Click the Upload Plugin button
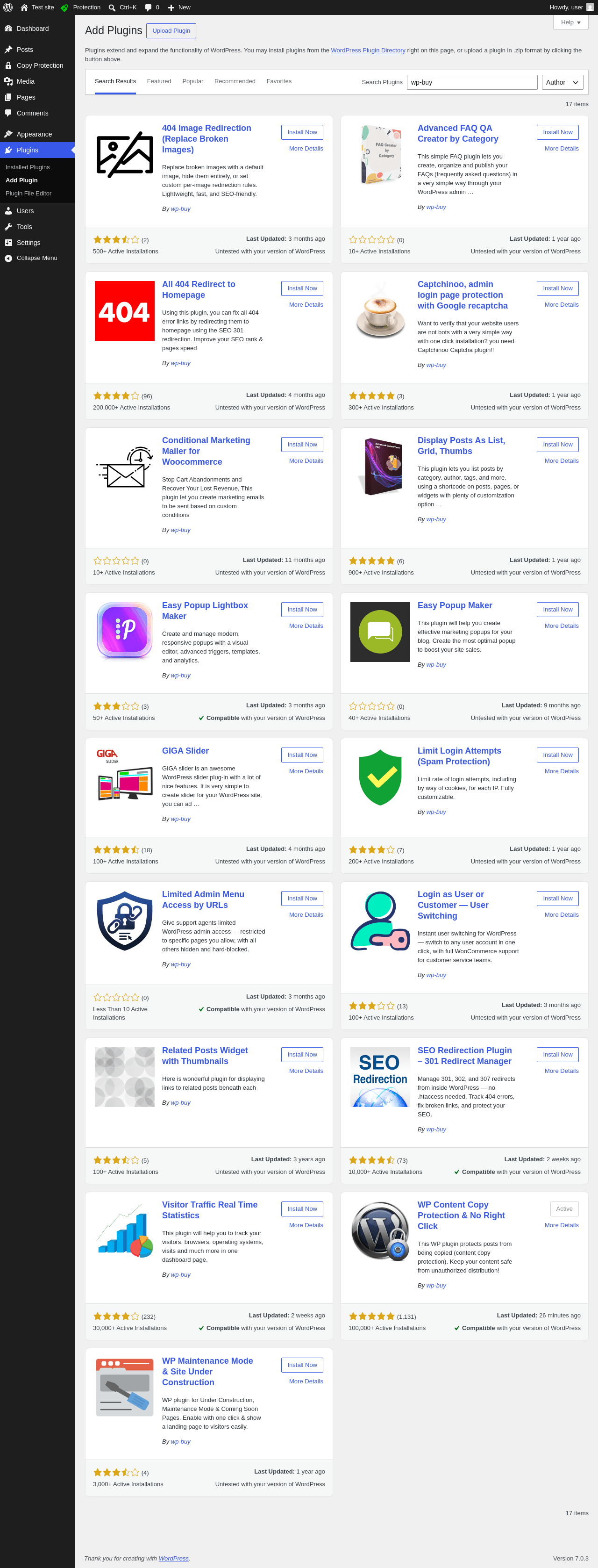 (171, 31)
